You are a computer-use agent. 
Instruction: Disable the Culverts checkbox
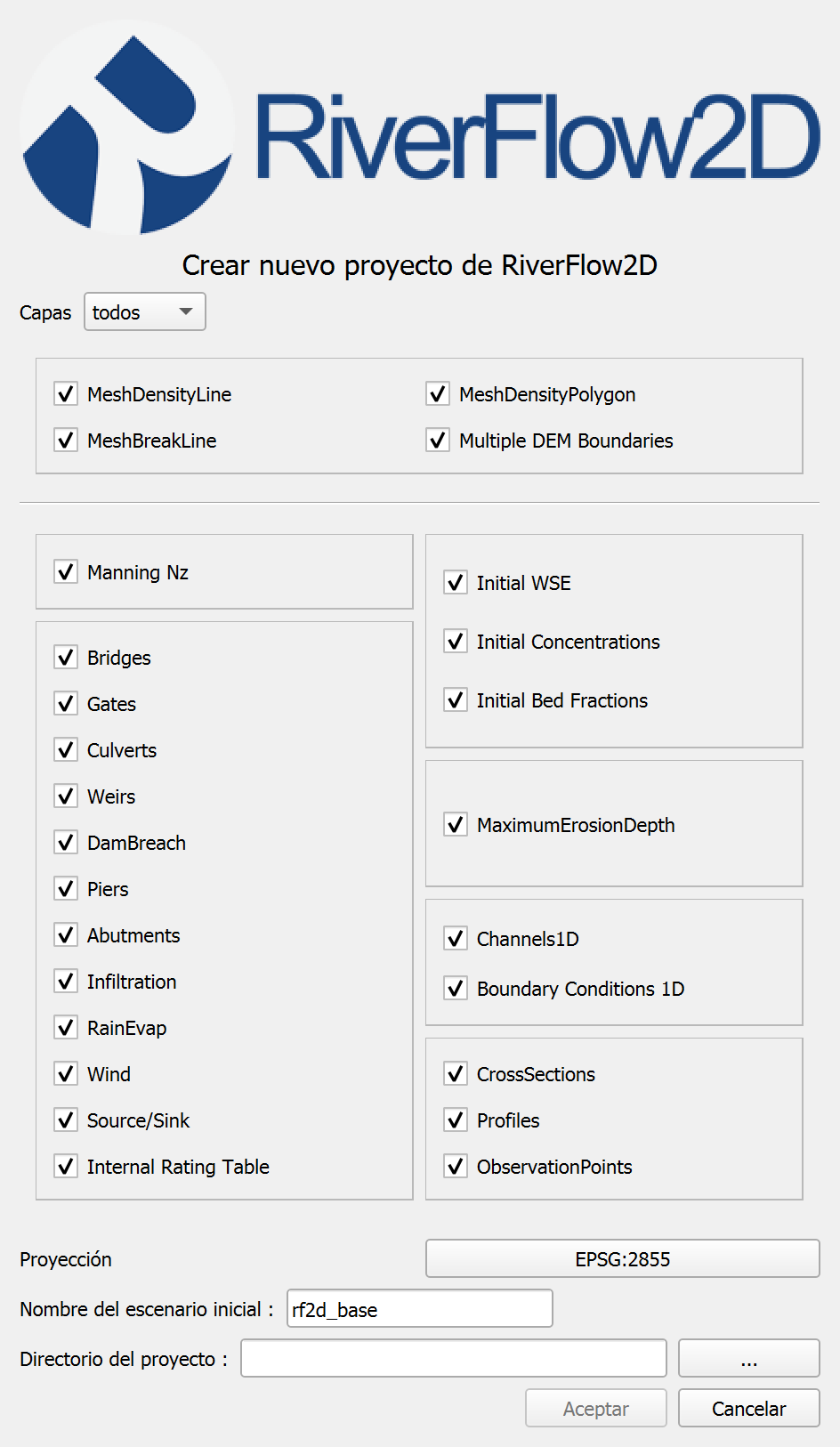click(x=66, y=749)
